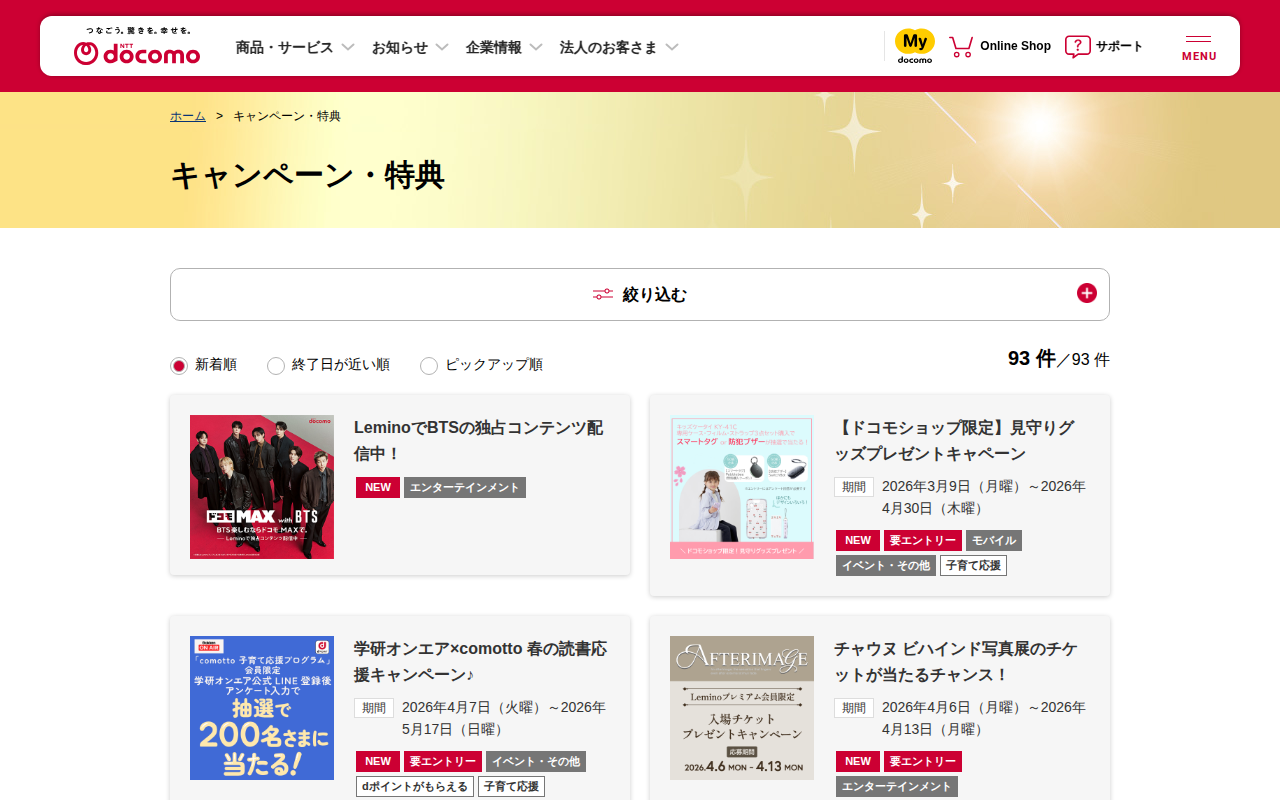The image size is (1280, 800).
Task: Open 見守りグッズプレゼントキャンペーン campaign title
Action: pos(954,441)
